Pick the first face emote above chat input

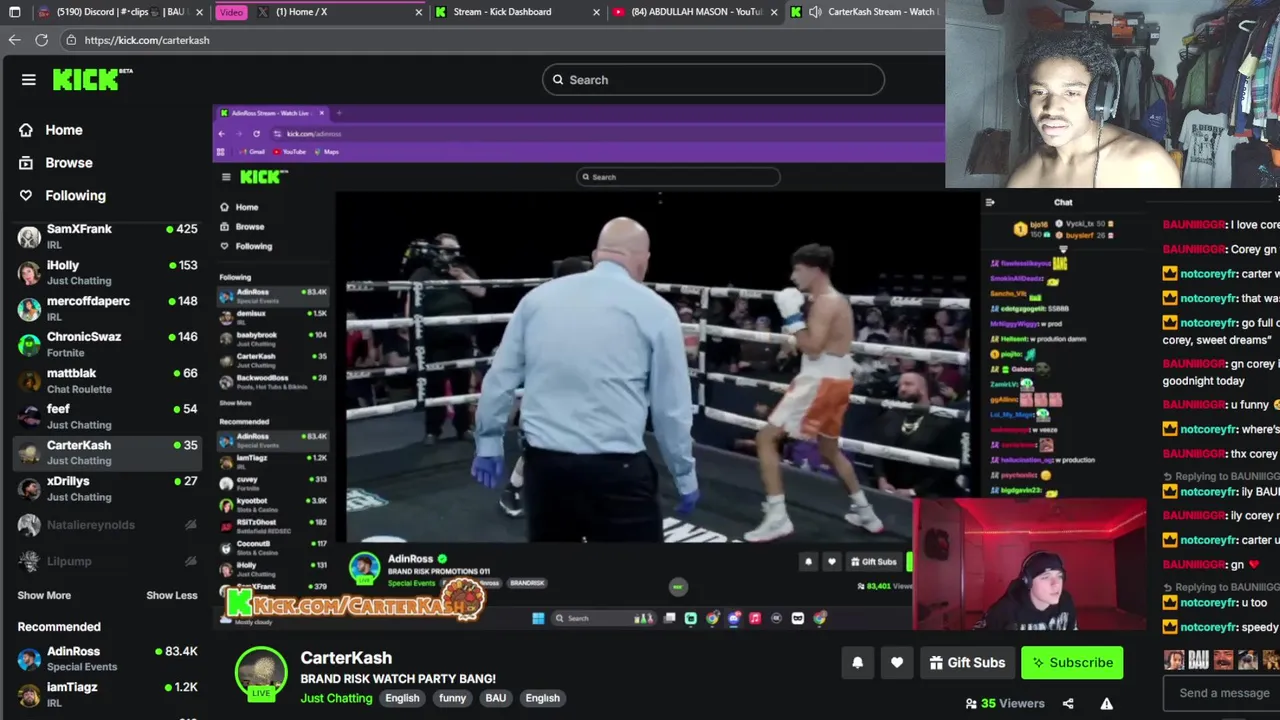click(x=1174, y=660)
